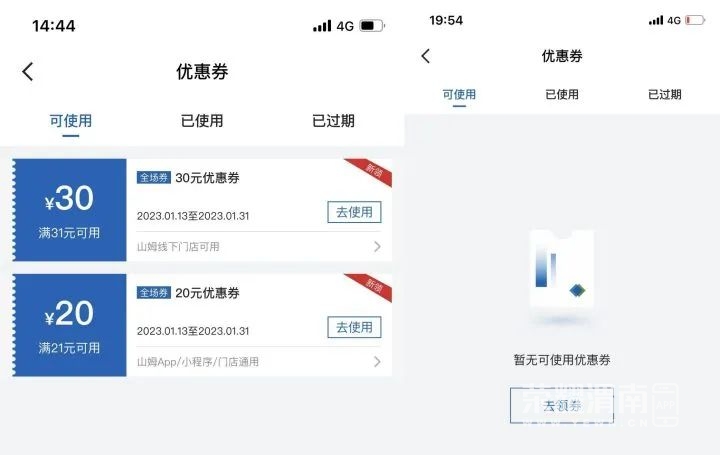Image resolution: width=720 pixels, height=455 pixels.
Task: Tap 全场券 tag on 30元优惠券
Action: [x=154, y=178]
